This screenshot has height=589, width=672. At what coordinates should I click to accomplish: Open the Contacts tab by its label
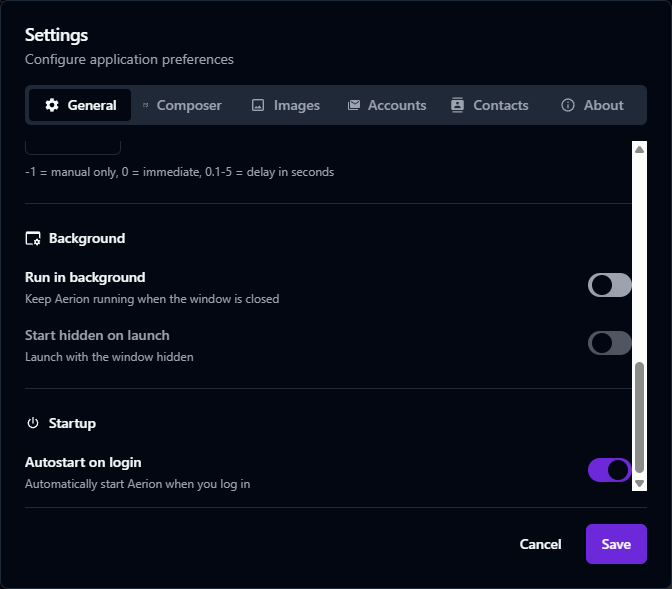click(501, 105)
